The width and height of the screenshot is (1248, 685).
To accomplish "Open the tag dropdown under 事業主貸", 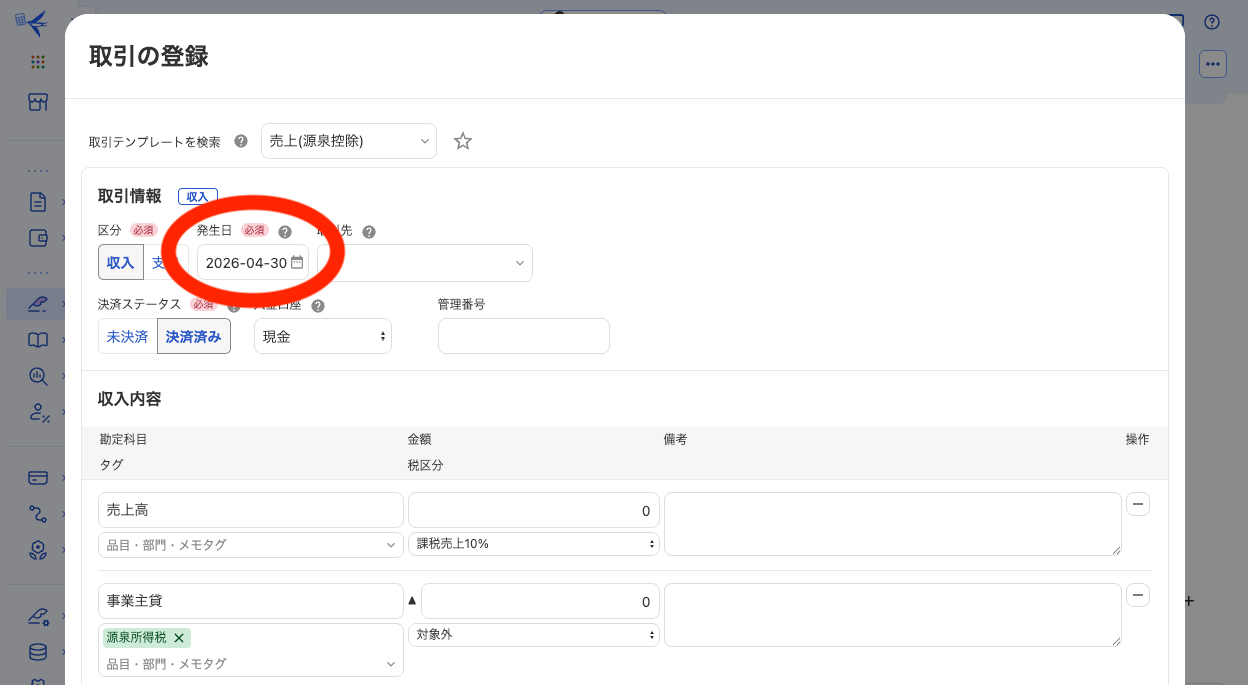I will click(251, 663).
